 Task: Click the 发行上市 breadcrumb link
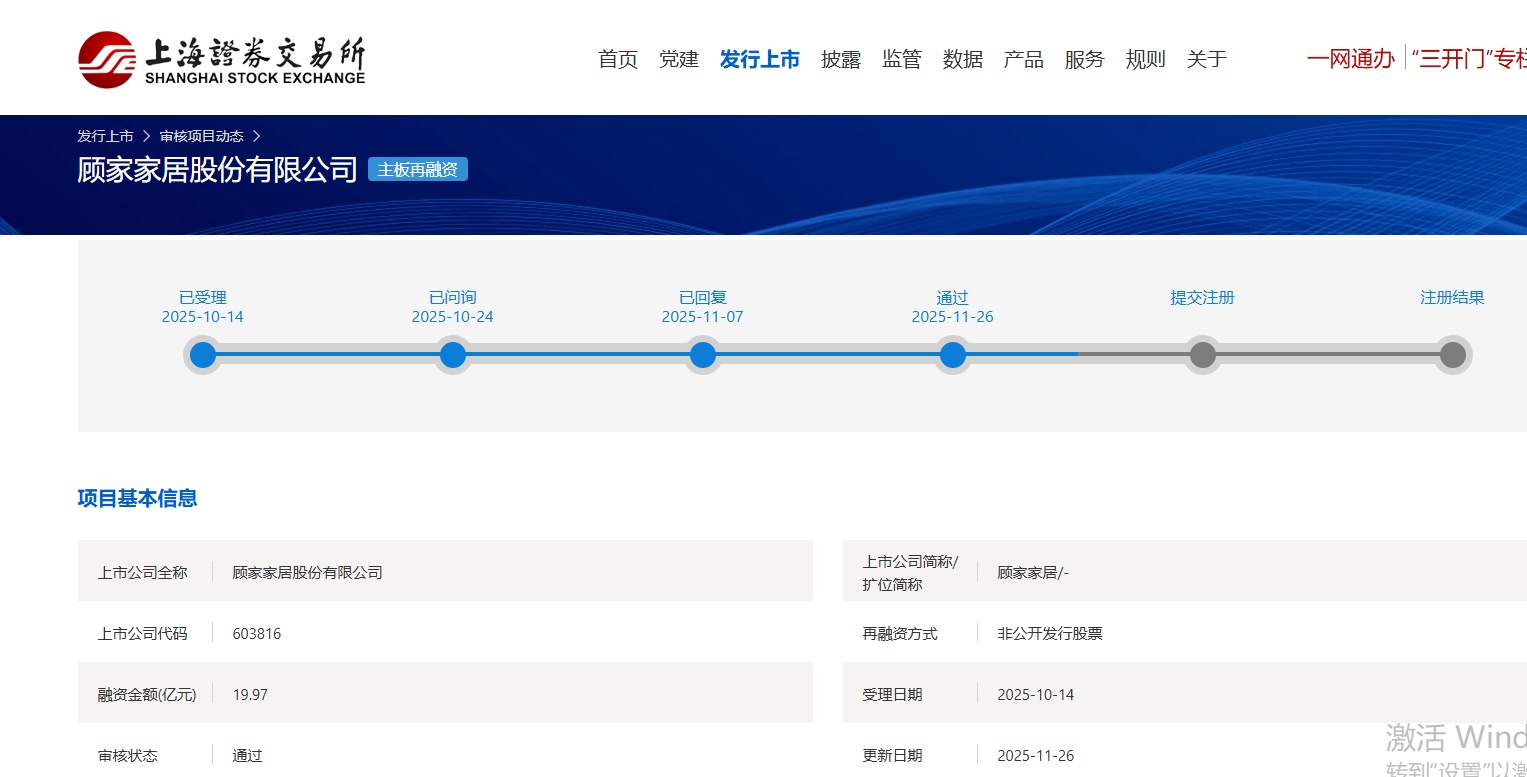coord(105,136)
